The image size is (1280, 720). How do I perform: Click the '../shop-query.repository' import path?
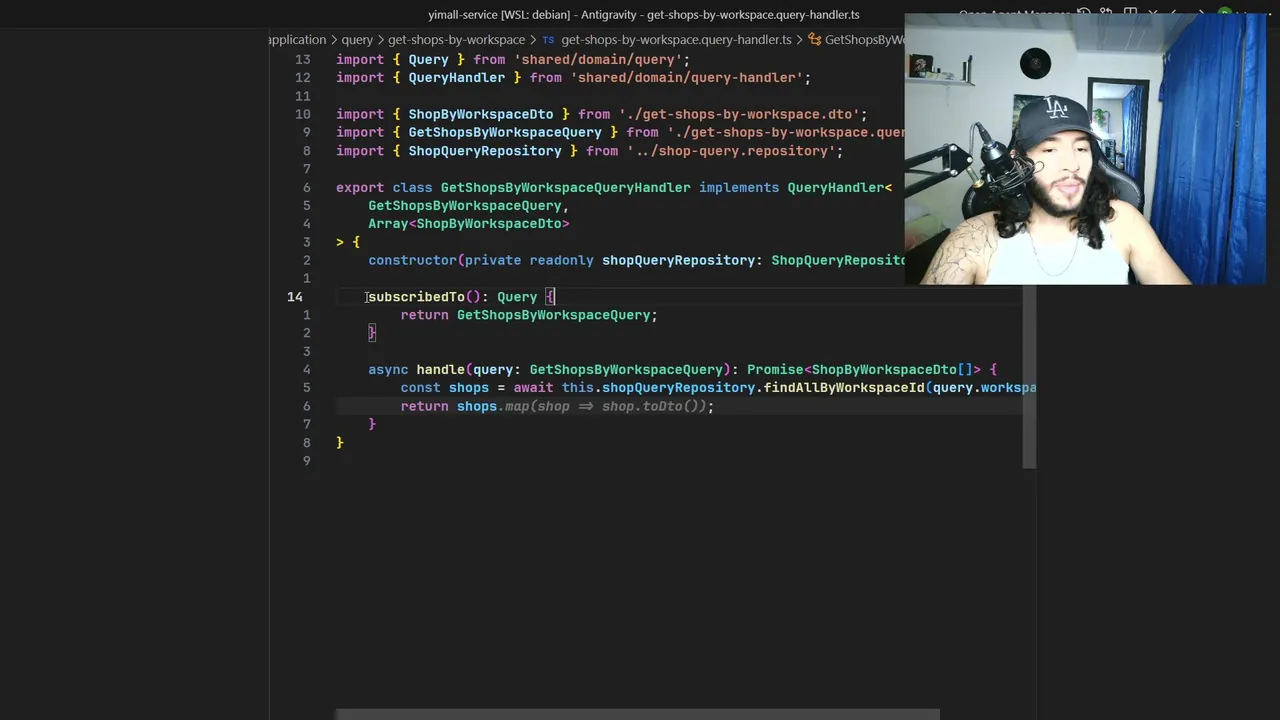(x=731, y=152)
